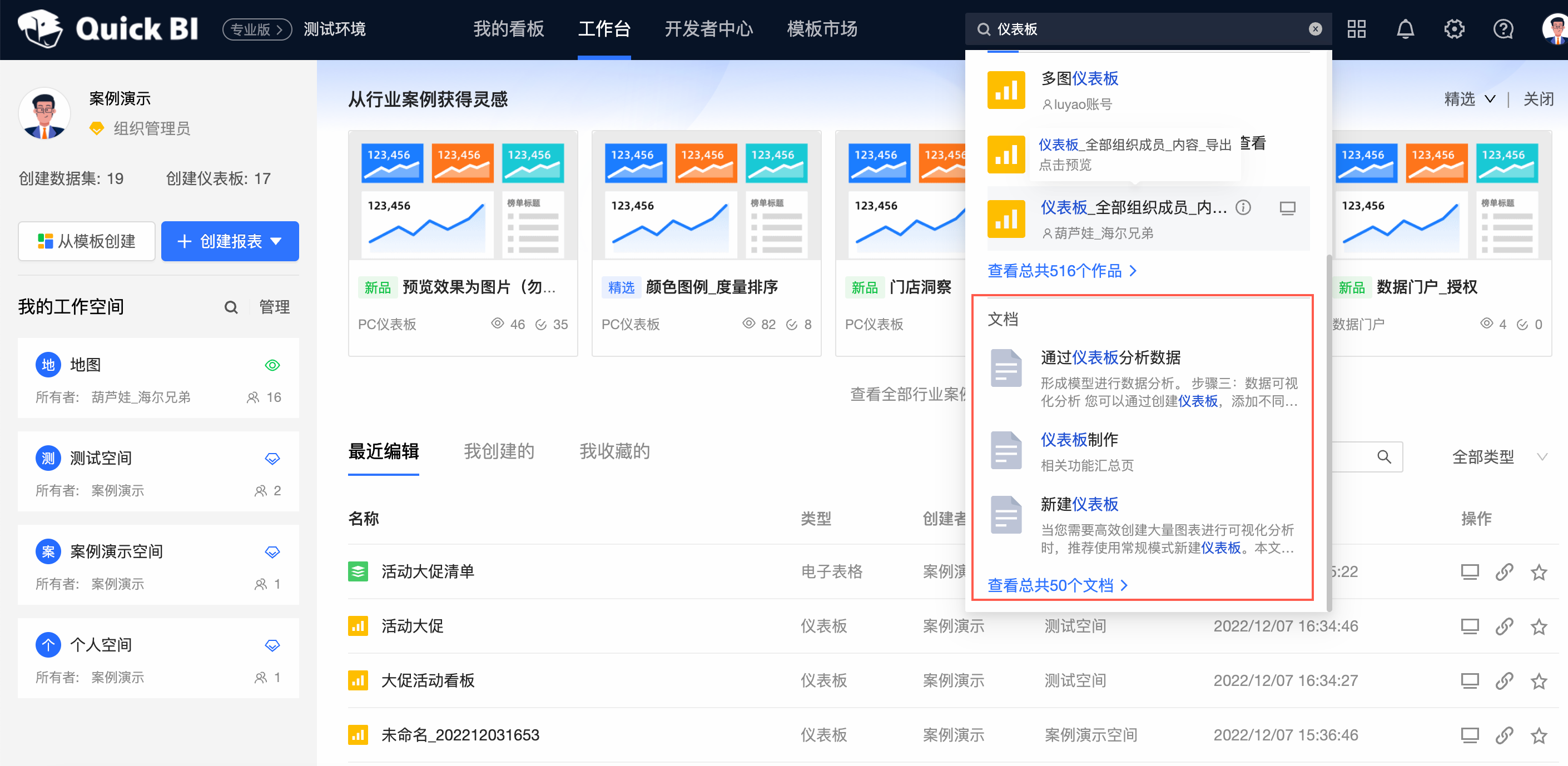Expand the 创建报表 dropdown arrow
1568x766 pixels.
pyautogui.click(x=277, y=242)
